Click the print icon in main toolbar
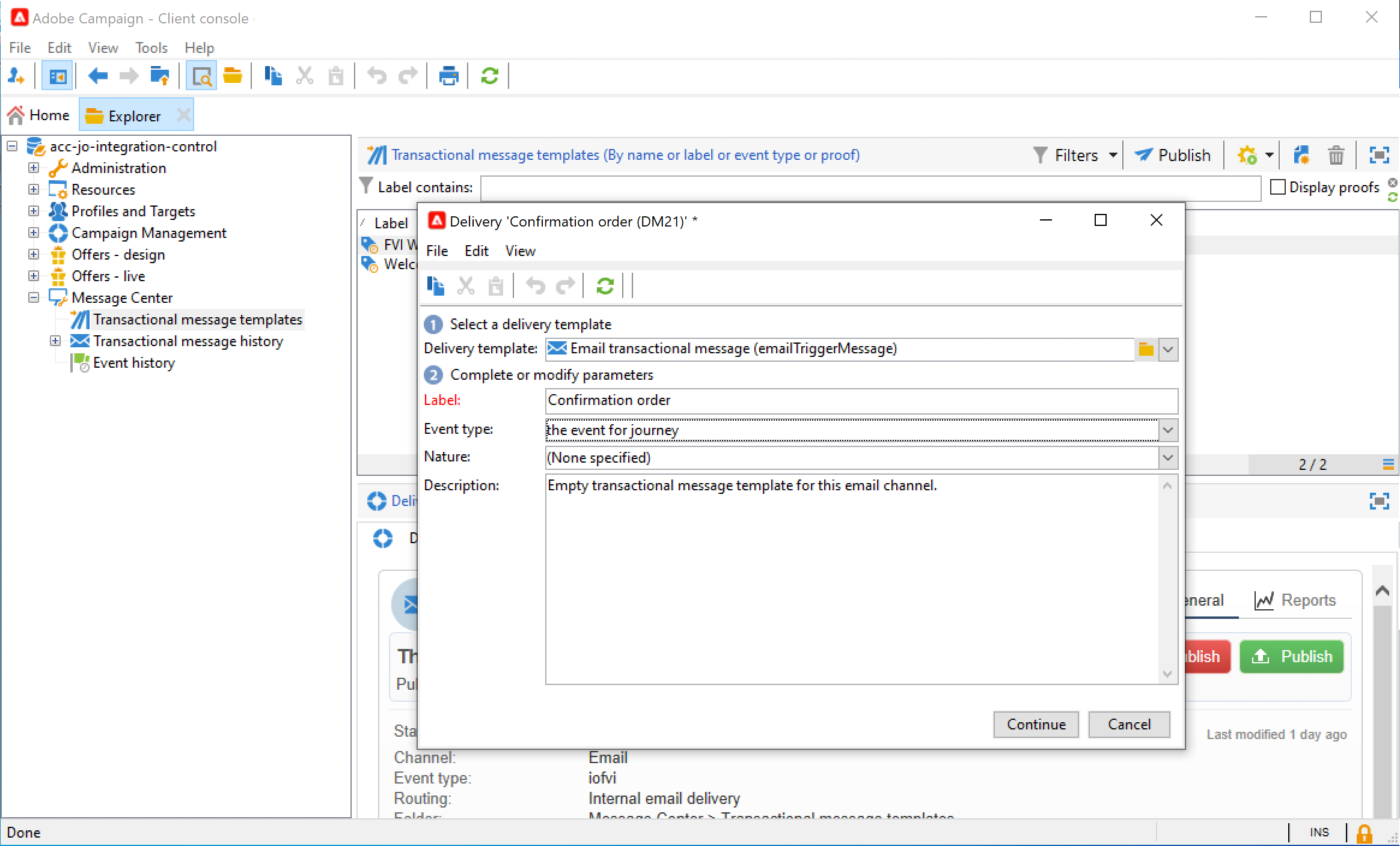Viewport: 1400px width, 846px height. [448, 76]
